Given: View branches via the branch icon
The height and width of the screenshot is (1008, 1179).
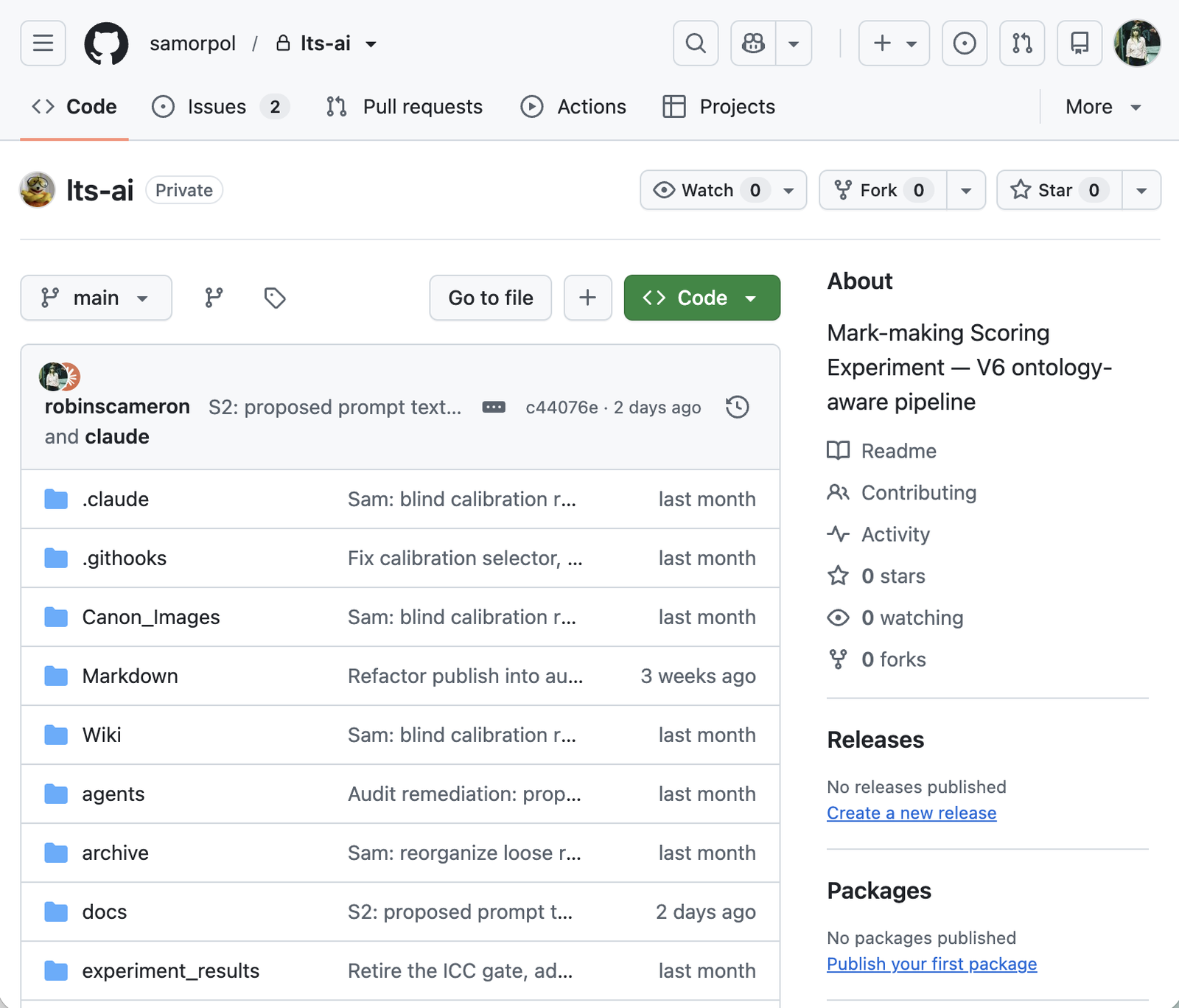Looking at the screenshot, I should pyautogui.click(x=214, y=298).
